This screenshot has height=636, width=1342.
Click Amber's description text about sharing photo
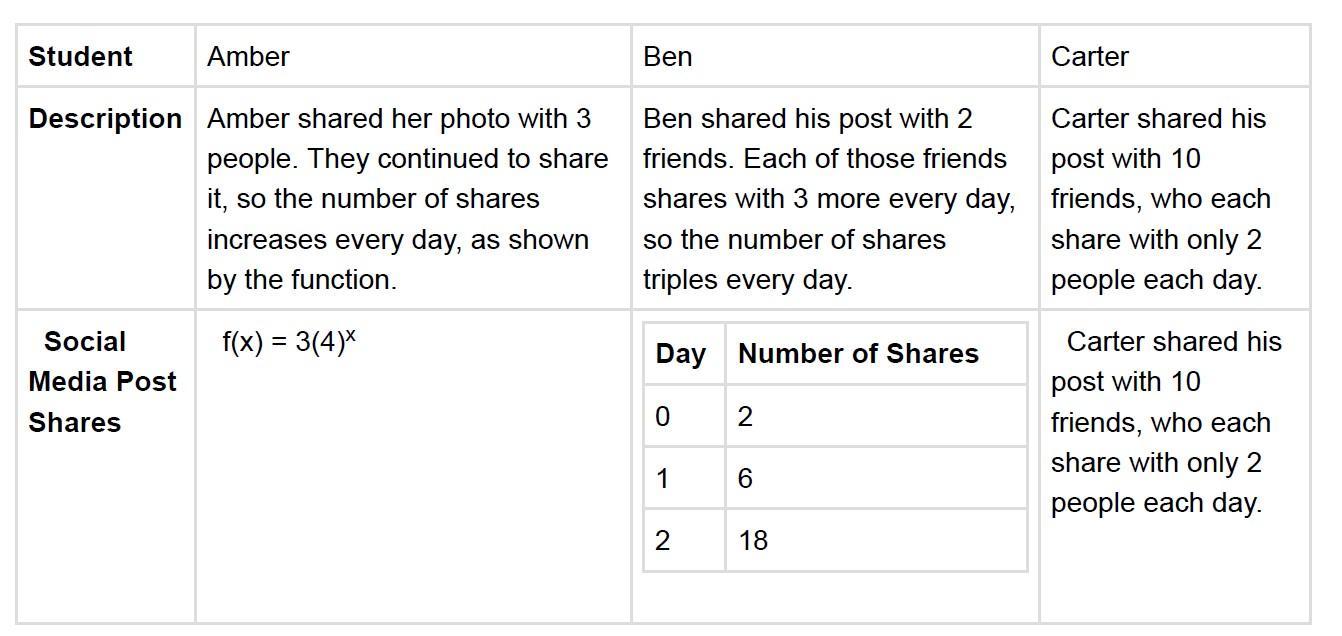(x=407, y=199)
